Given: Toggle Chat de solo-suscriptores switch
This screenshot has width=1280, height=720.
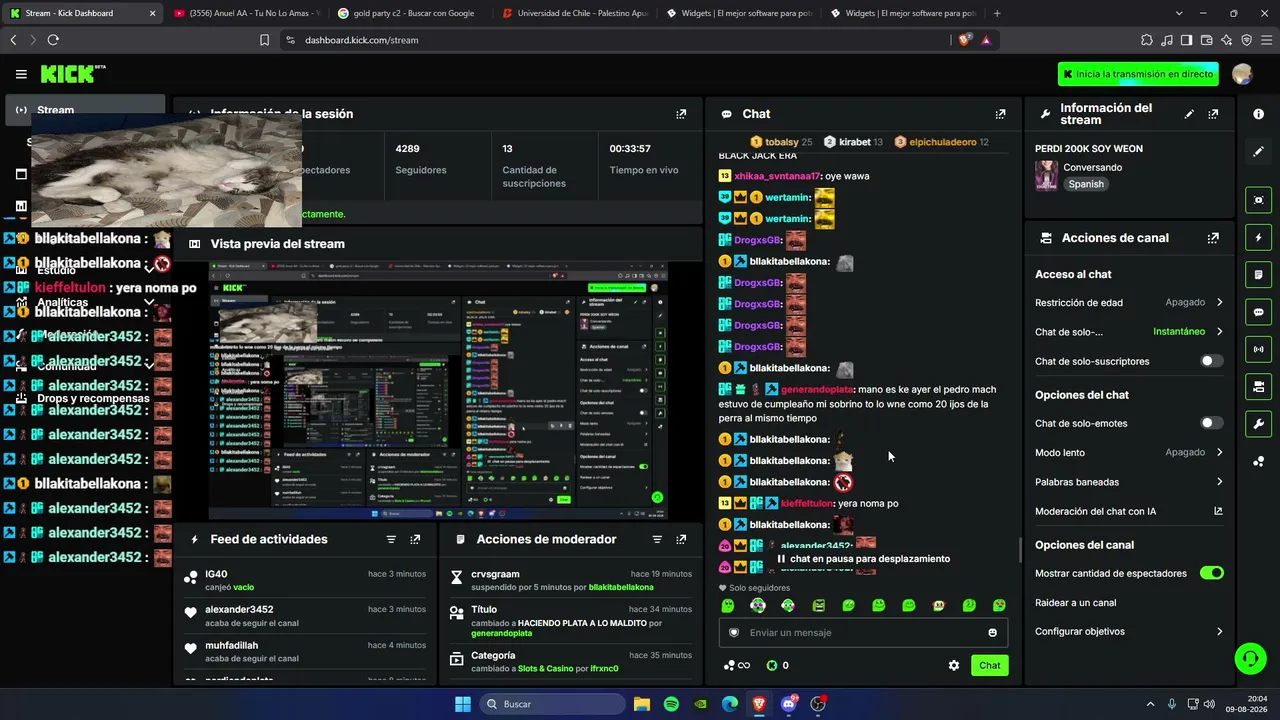Looking at the screenshot, I should pyautogui.click(x=1211, y=361).
